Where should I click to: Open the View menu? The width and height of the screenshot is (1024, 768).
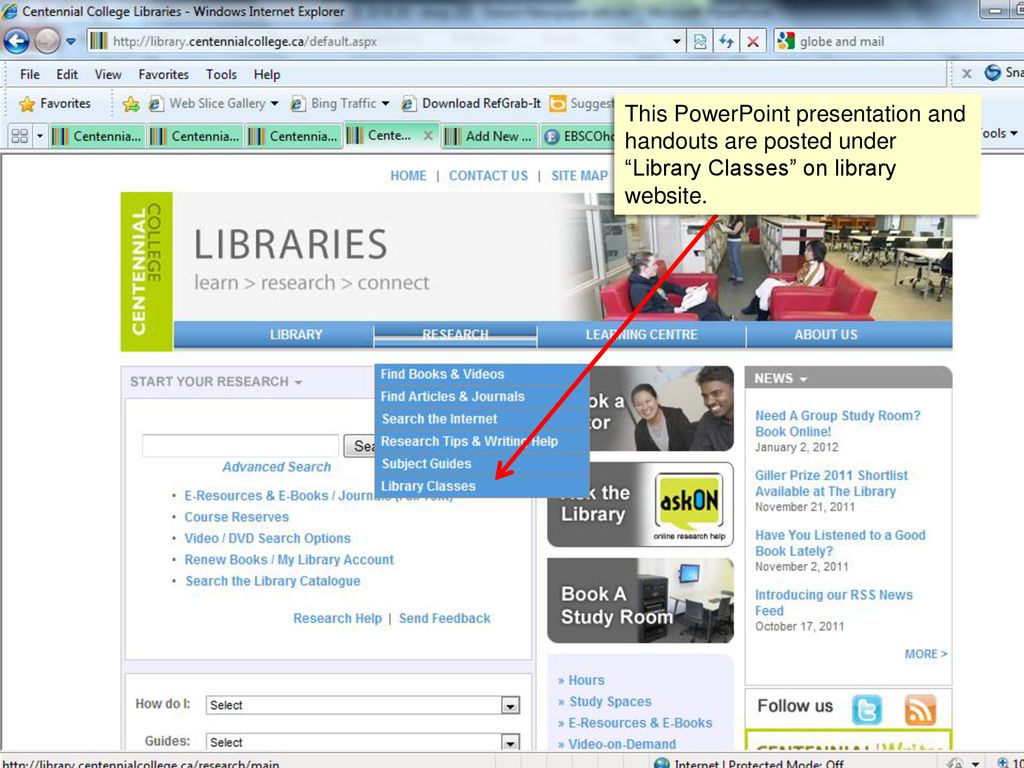(108, 74)
